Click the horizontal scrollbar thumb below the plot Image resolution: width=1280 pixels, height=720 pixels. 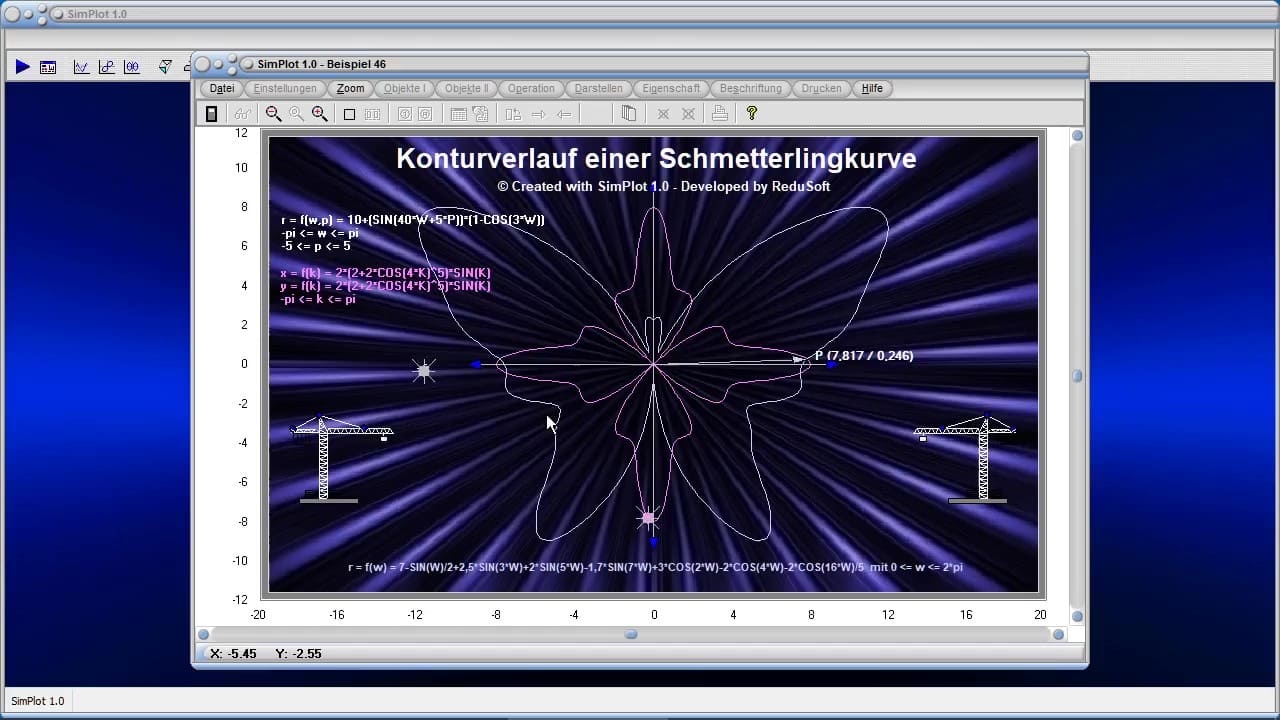pyautogui.click(x=631, y=634)
